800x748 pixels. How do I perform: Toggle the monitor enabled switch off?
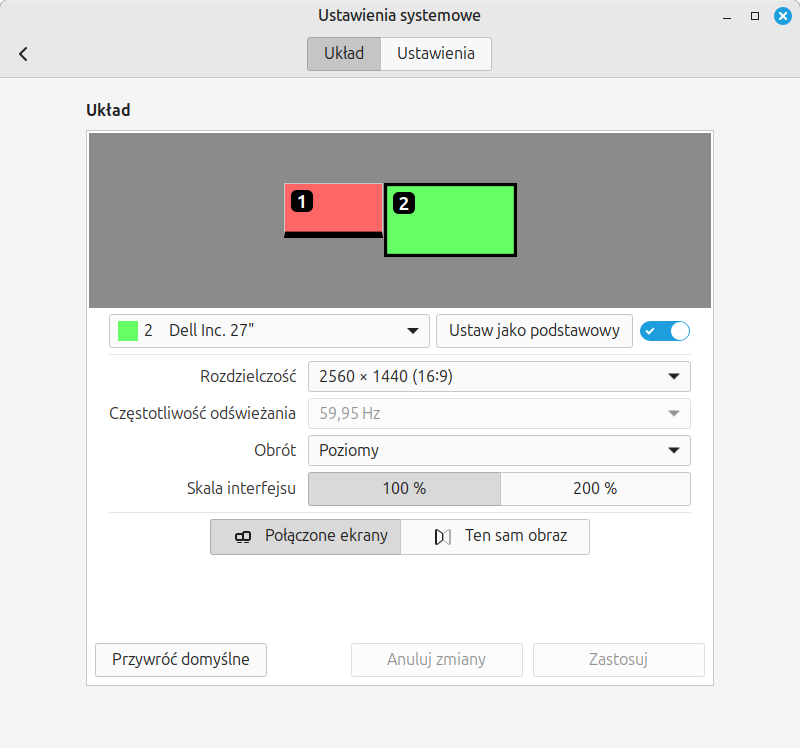(x=665, y=331)
